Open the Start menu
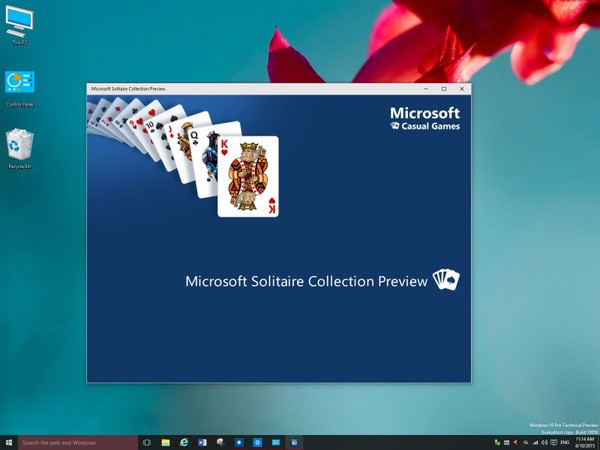600x450 pixels. (8, 443)
